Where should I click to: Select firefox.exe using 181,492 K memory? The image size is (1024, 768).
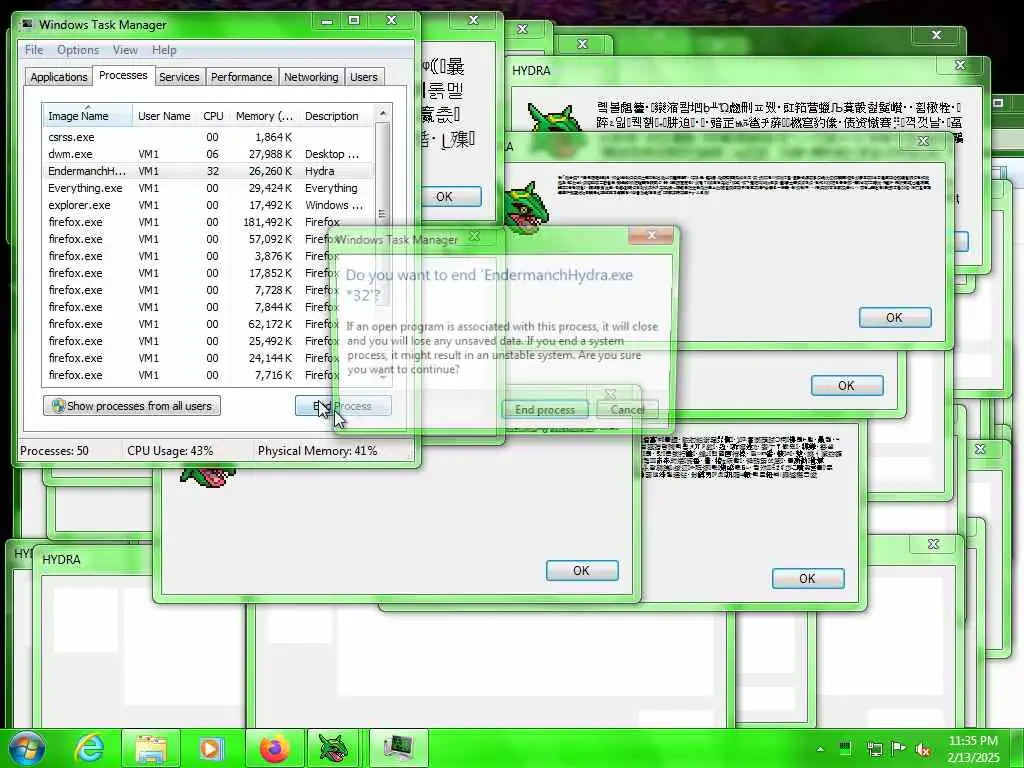209,222
